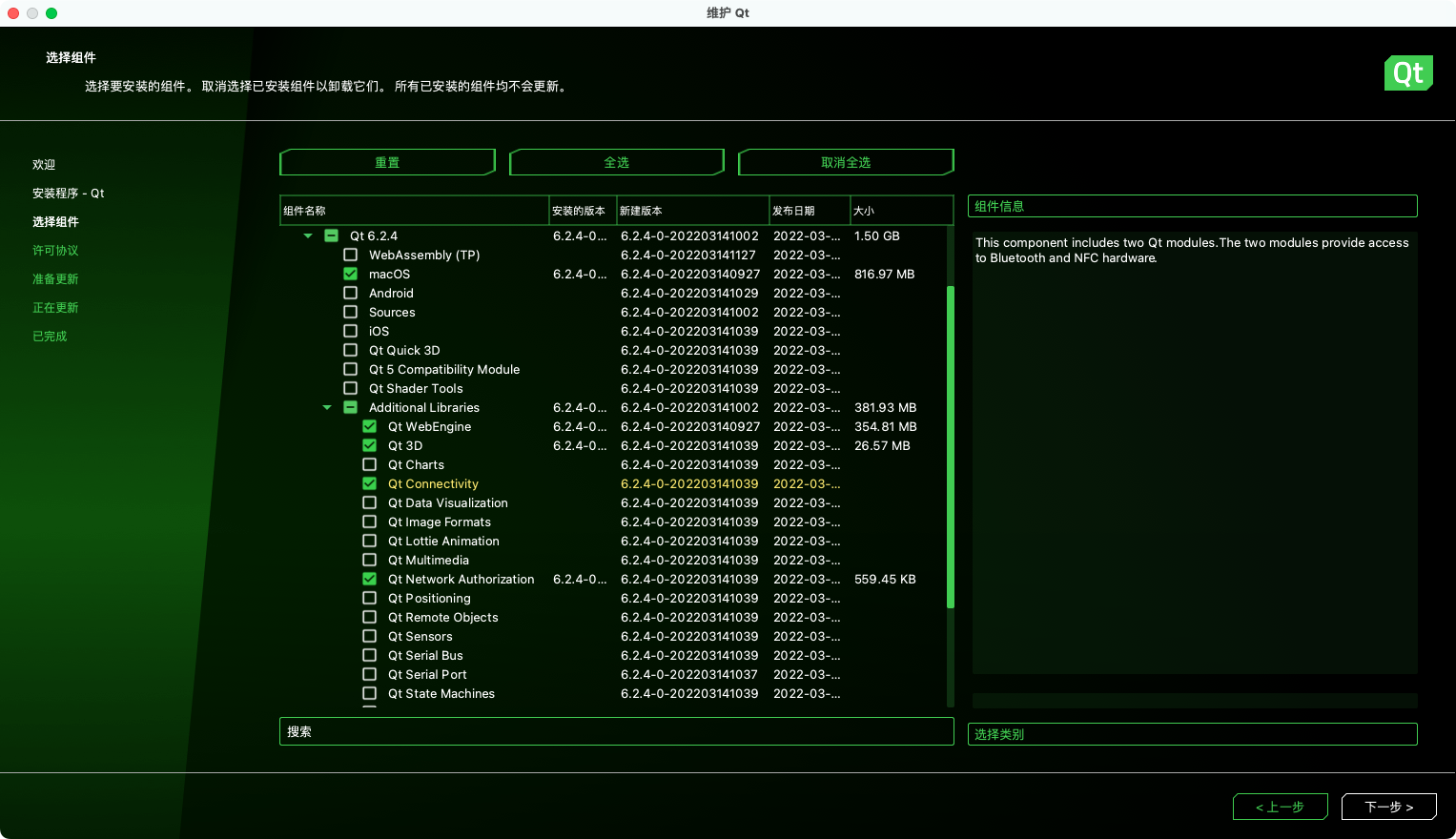Sort by the 新建版本 column header
This screenshot has height=839, width=1456.
[x=693, y=211]
